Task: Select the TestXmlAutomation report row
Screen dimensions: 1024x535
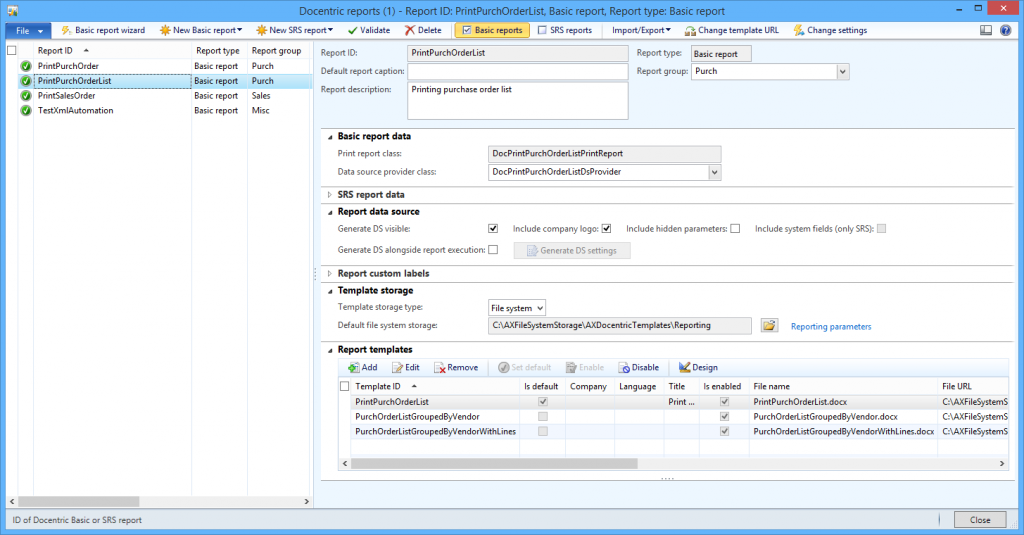Action: tap(159, 110)
